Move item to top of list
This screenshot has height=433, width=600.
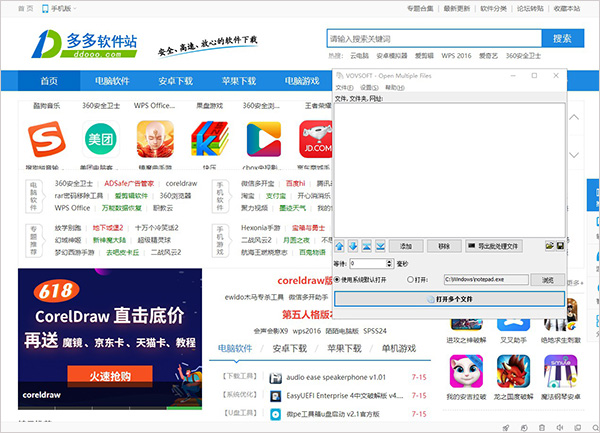coord(366,246)
